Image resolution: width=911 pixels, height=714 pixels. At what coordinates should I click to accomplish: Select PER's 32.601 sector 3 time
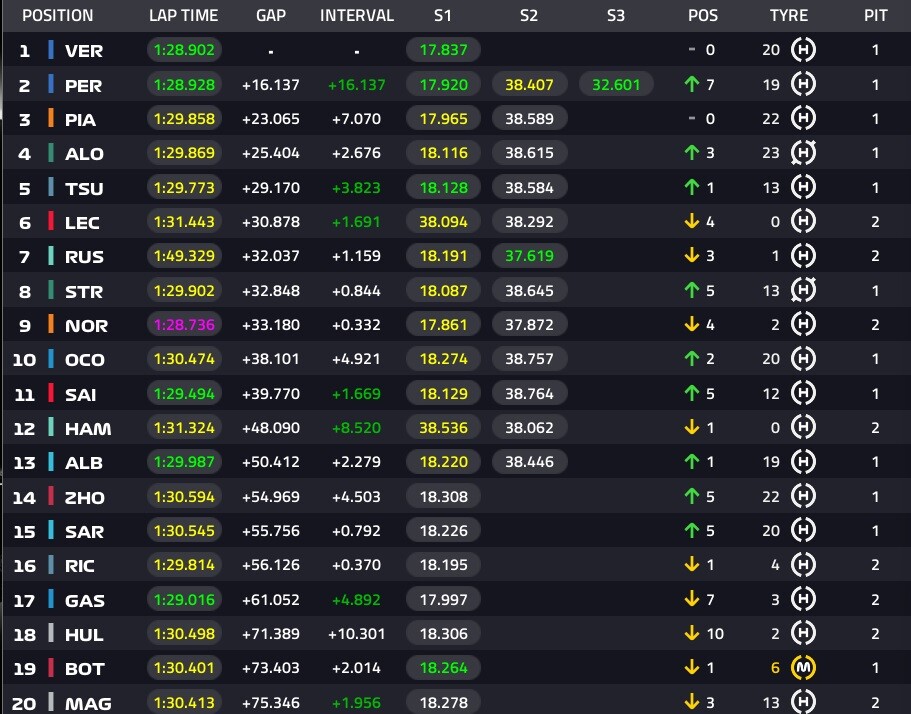616,85
